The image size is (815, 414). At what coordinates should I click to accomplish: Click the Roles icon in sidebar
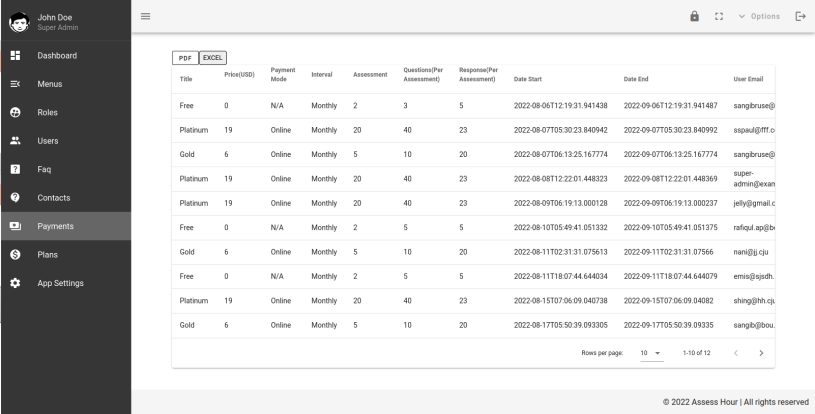(x=15, y=112)
